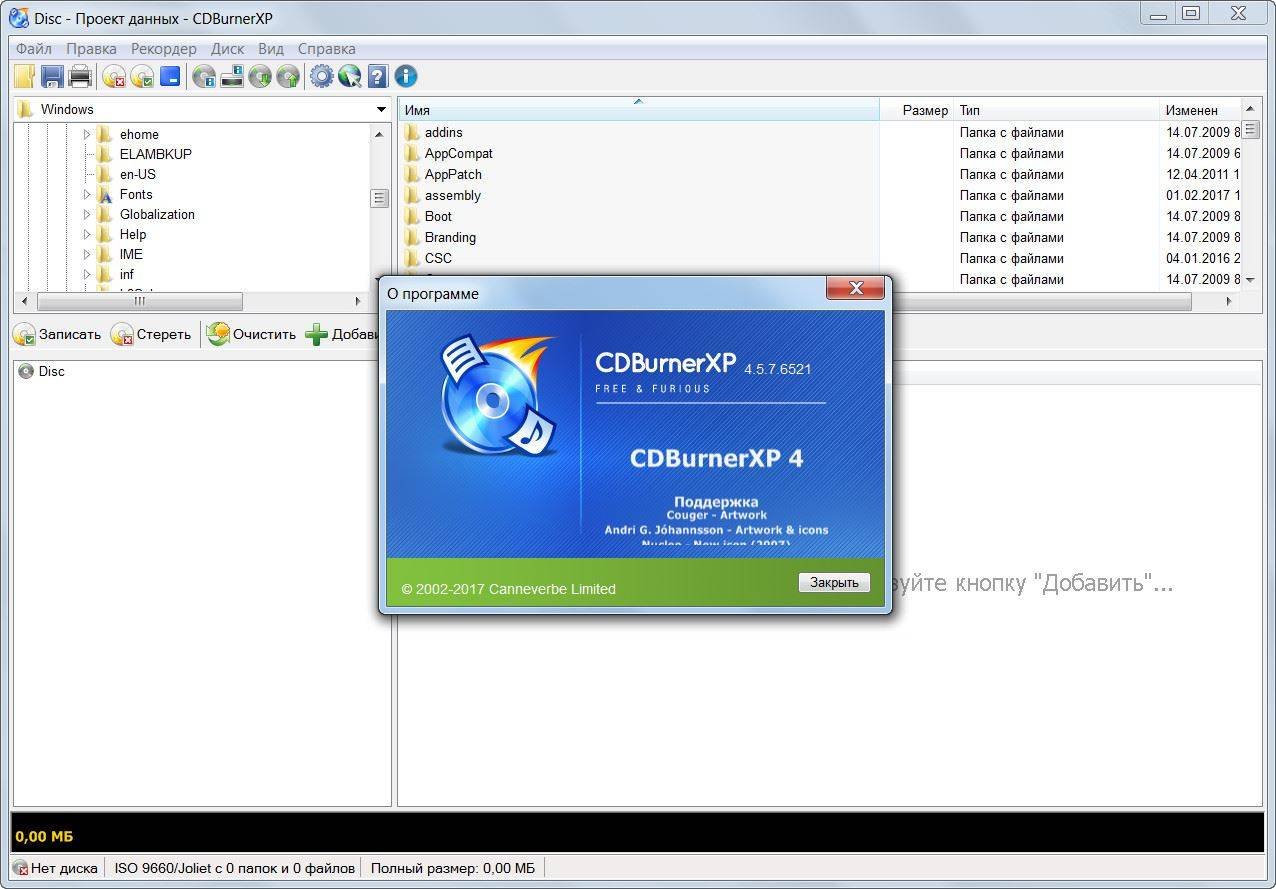Click the drive information icon with 'i' badge
The width and height of the screenshot is (1276, 889).
click(232, 76)
